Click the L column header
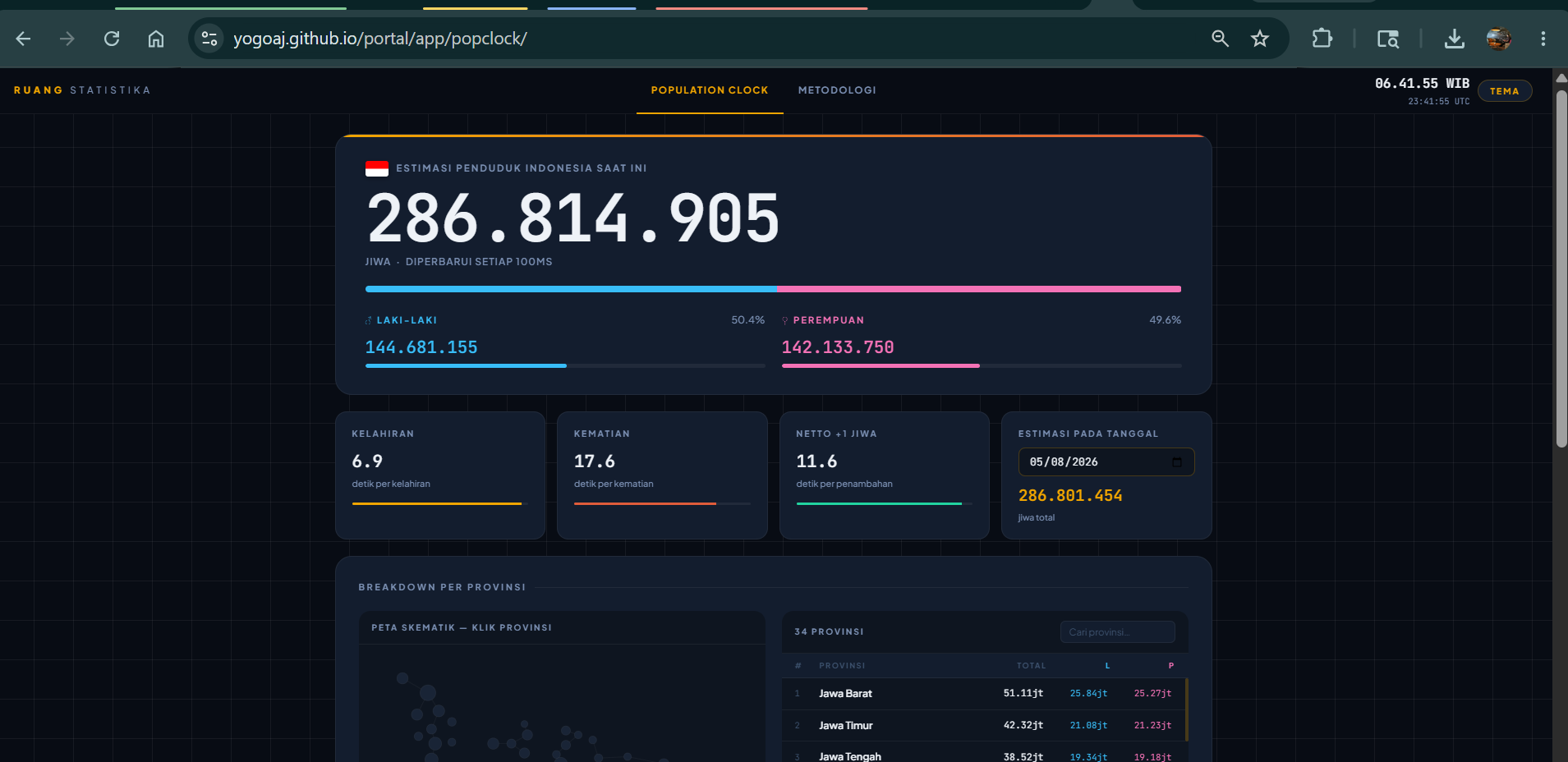The width and height of the screenshot is (1568, 762). [1107, 666]
